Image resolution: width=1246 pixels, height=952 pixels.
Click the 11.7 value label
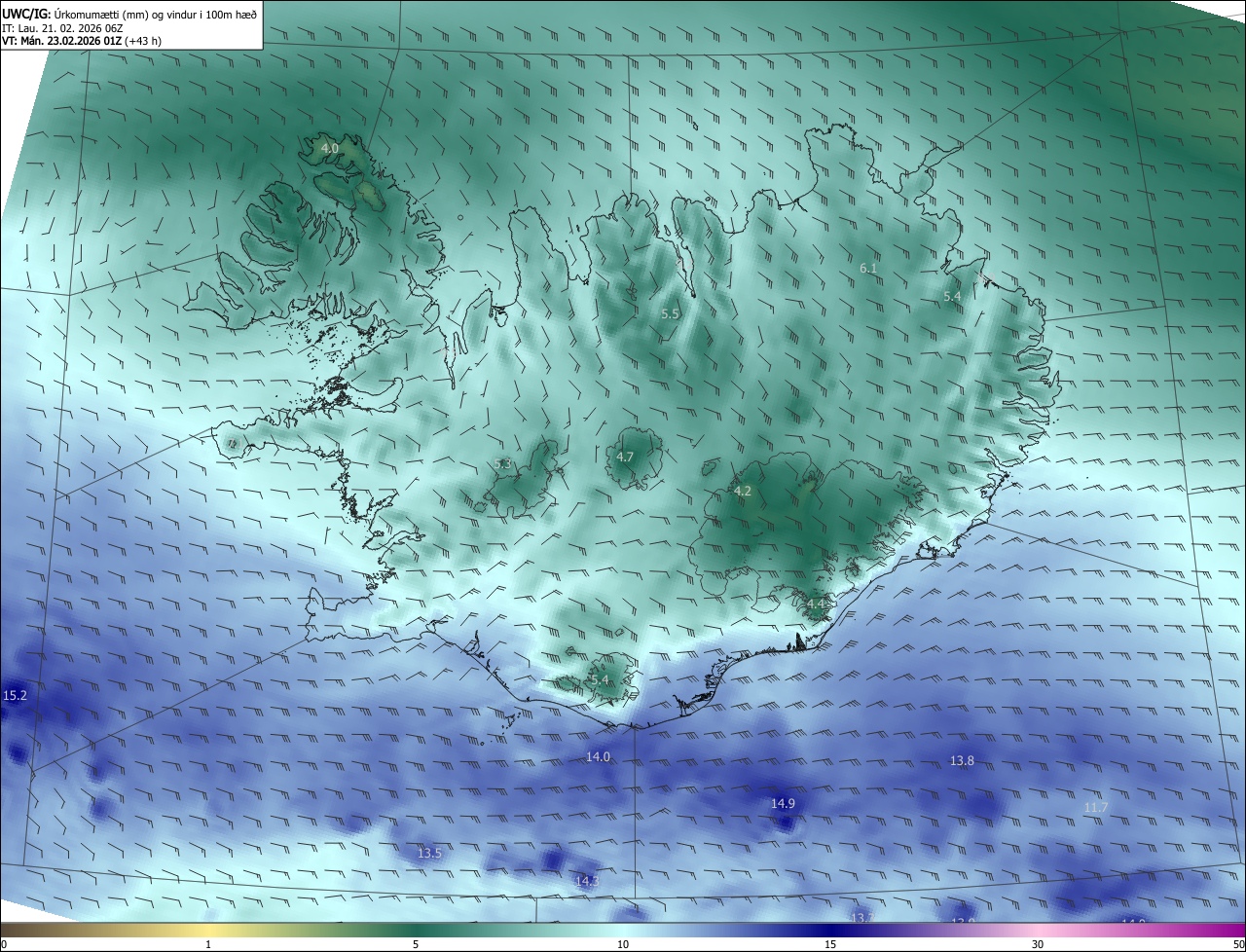click(x=1095, y=807)
